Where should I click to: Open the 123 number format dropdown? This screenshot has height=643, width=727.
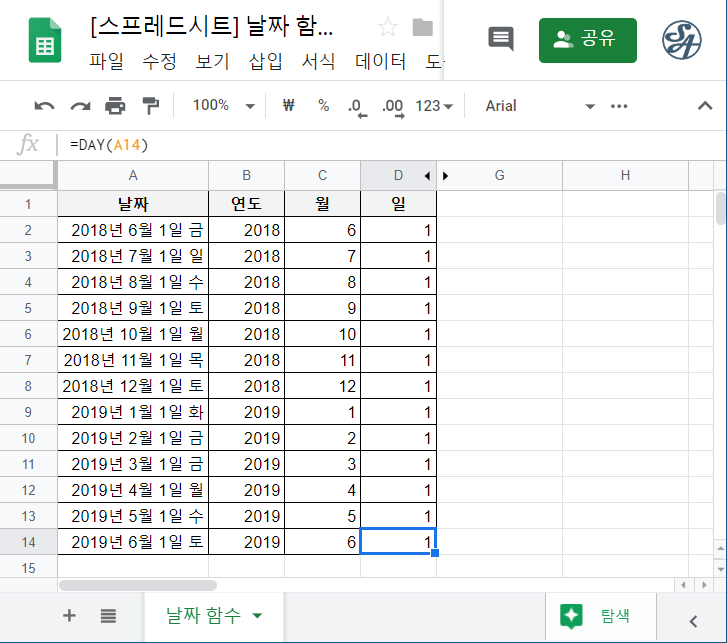coord(434,106)
